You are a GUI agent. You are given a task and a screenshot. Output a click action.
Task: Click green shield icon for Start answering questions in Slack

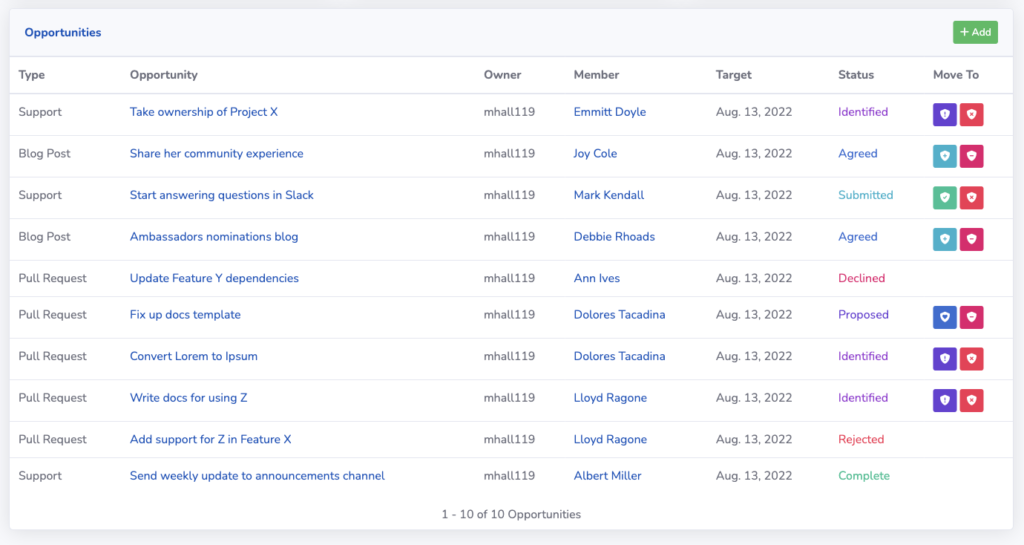(x=944, y=198)
